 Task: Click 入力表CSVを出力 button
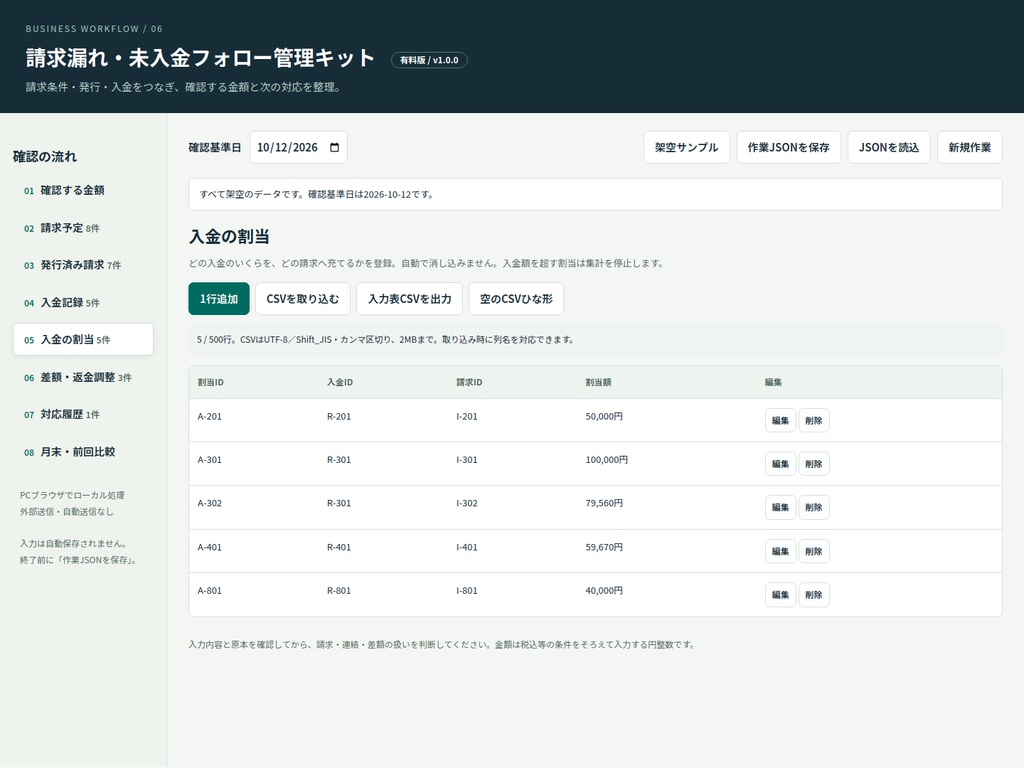click(x=410, y=298)
